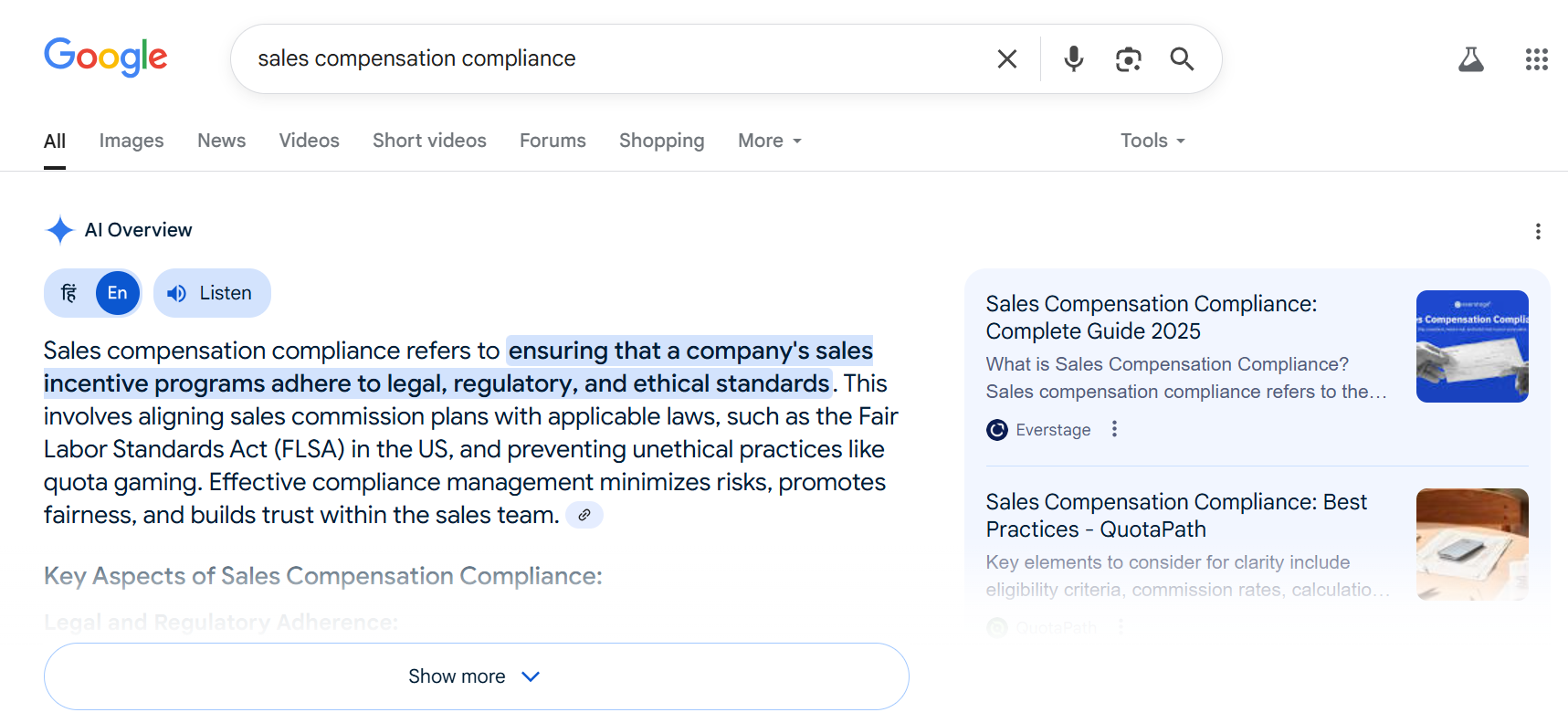
Task: Click the Everstage favicon
Action: [997, 430]
